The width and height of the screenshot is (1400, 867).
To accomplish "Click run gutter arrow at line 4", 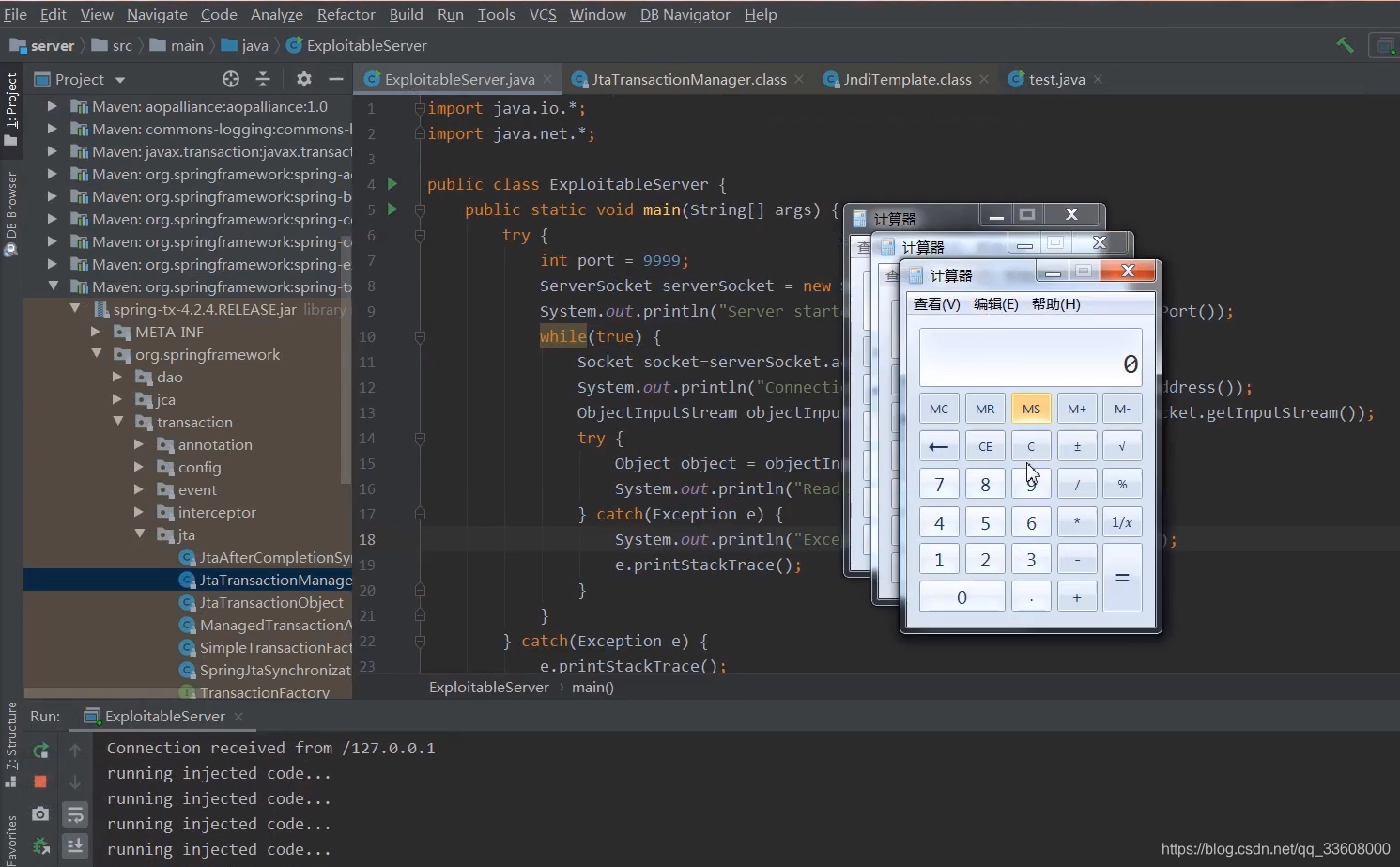I will pos(392,184).
